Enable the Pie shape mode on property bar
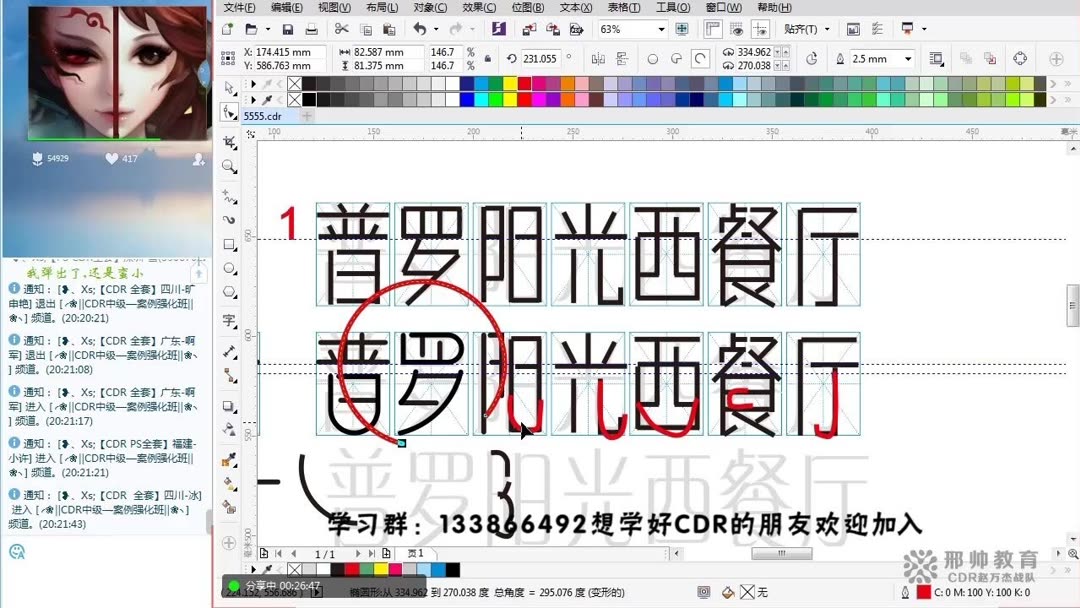 point(676,58)
